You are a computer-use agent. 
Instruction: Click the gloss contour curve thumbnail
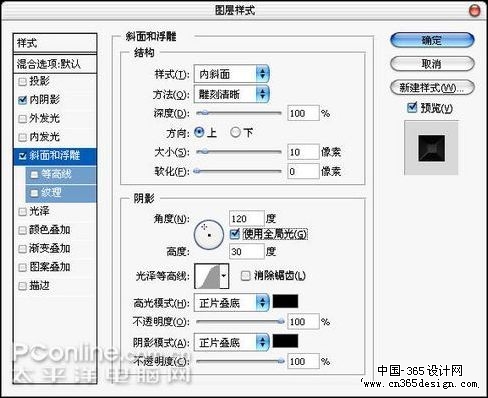[x=207, y=276]
